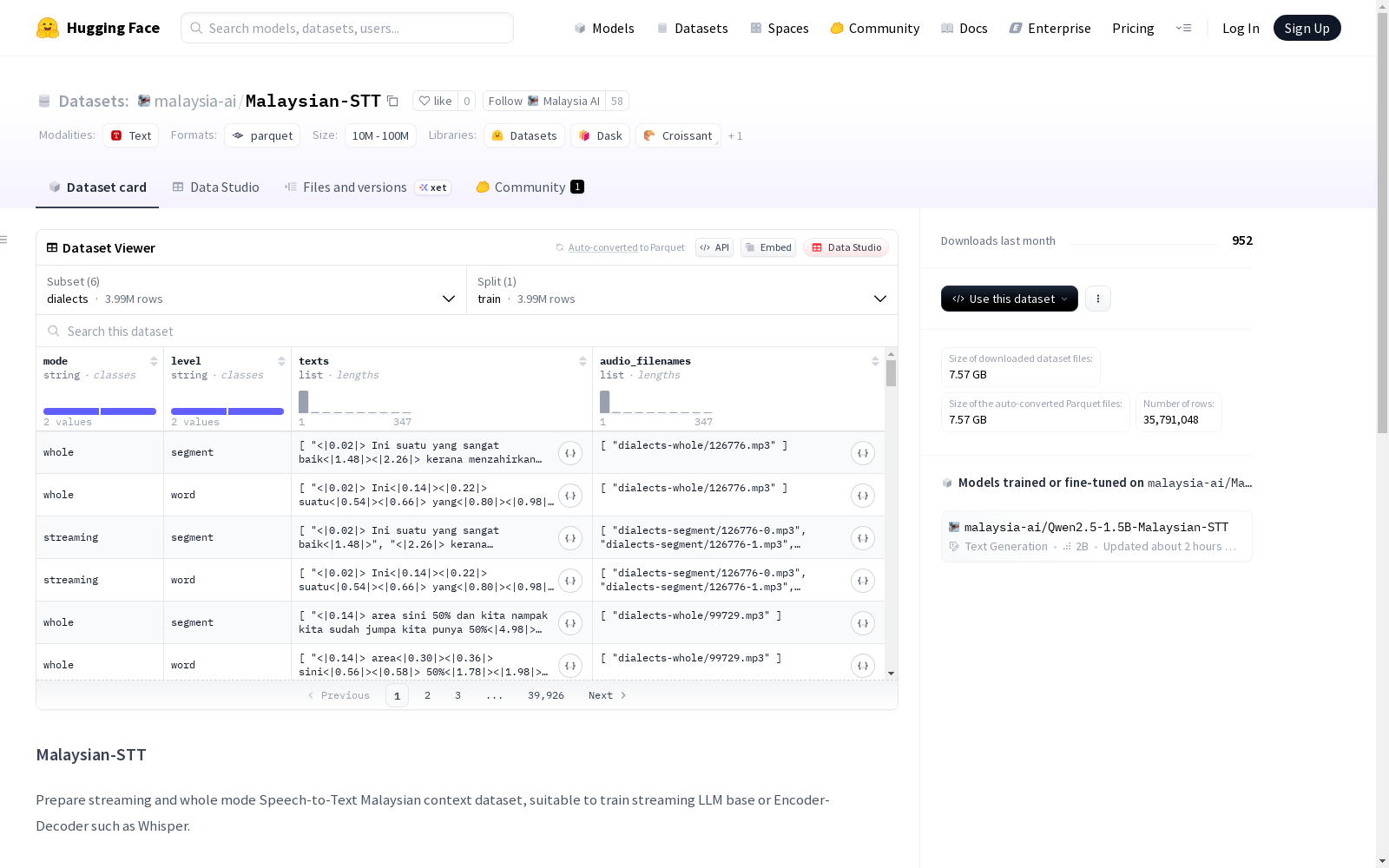This screenshot has height=868, width=1389.
Task: Click the Log In link
Action: (1241, 28)
